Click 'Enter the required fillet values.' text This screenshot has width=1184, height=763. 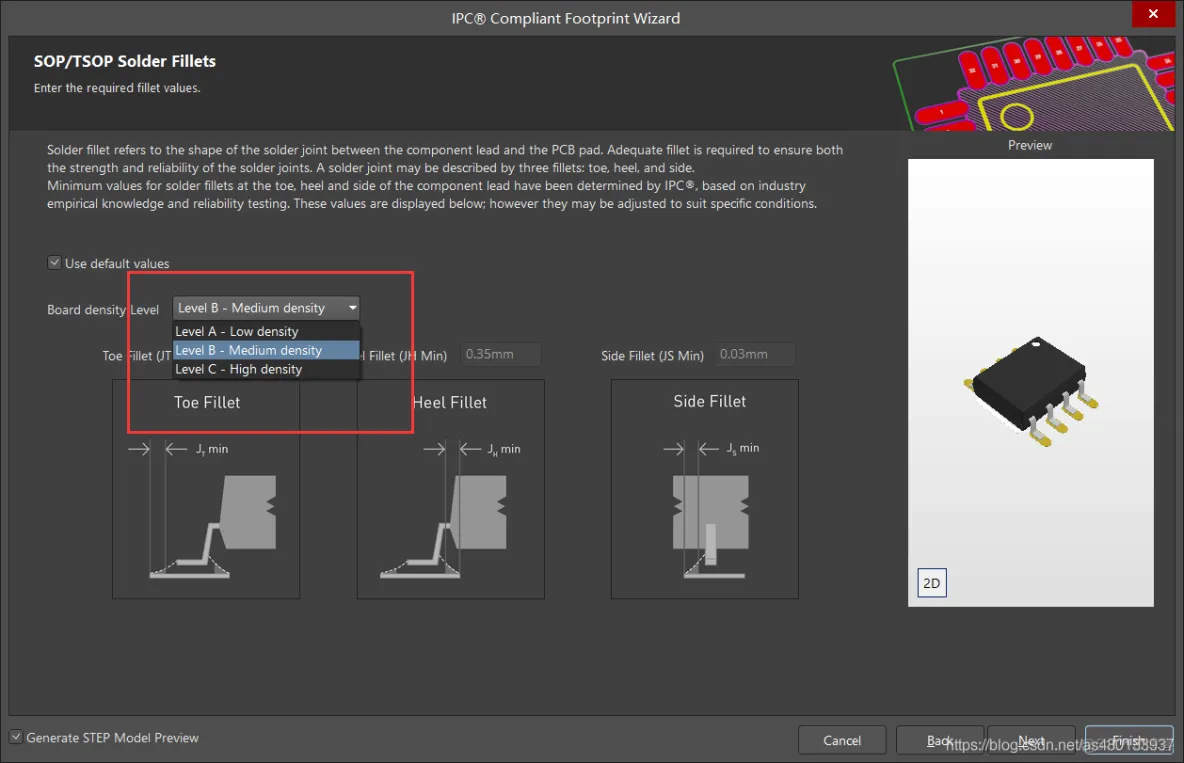tap(117, 88)
